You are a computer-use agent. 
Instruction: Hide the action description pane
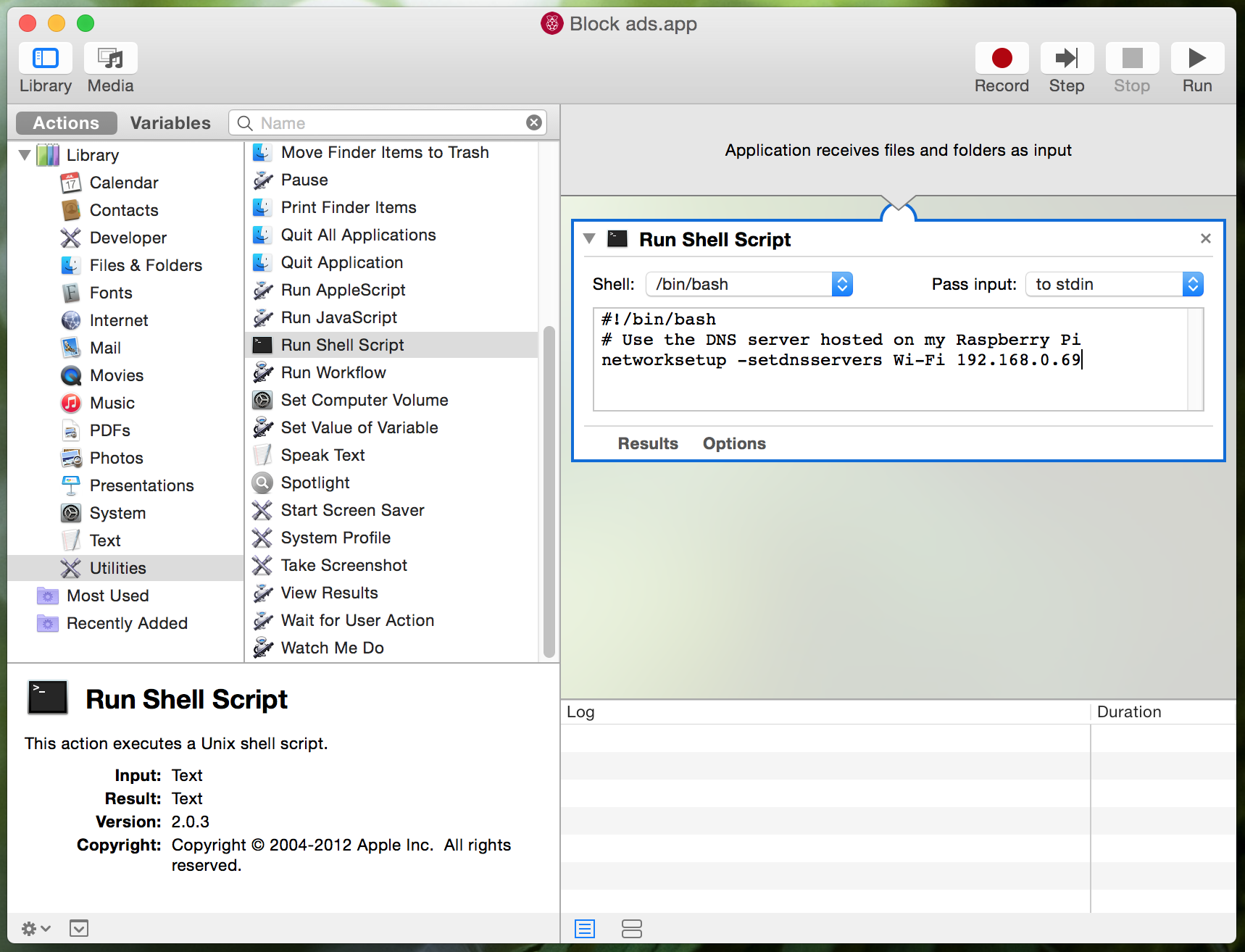click(79, 928)
